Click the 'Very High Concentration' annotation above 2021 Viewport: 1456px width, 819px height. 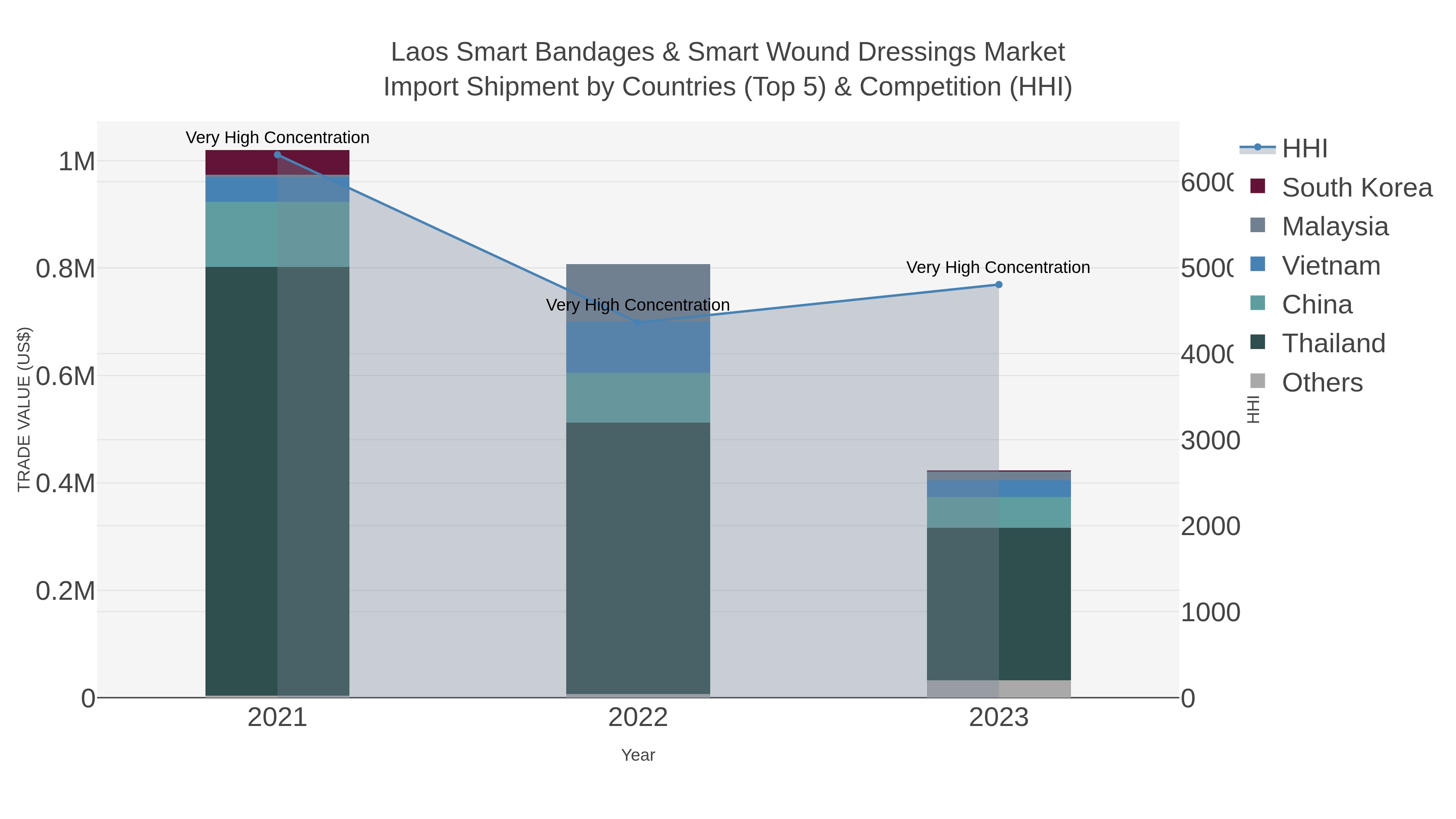pos(277,138)
